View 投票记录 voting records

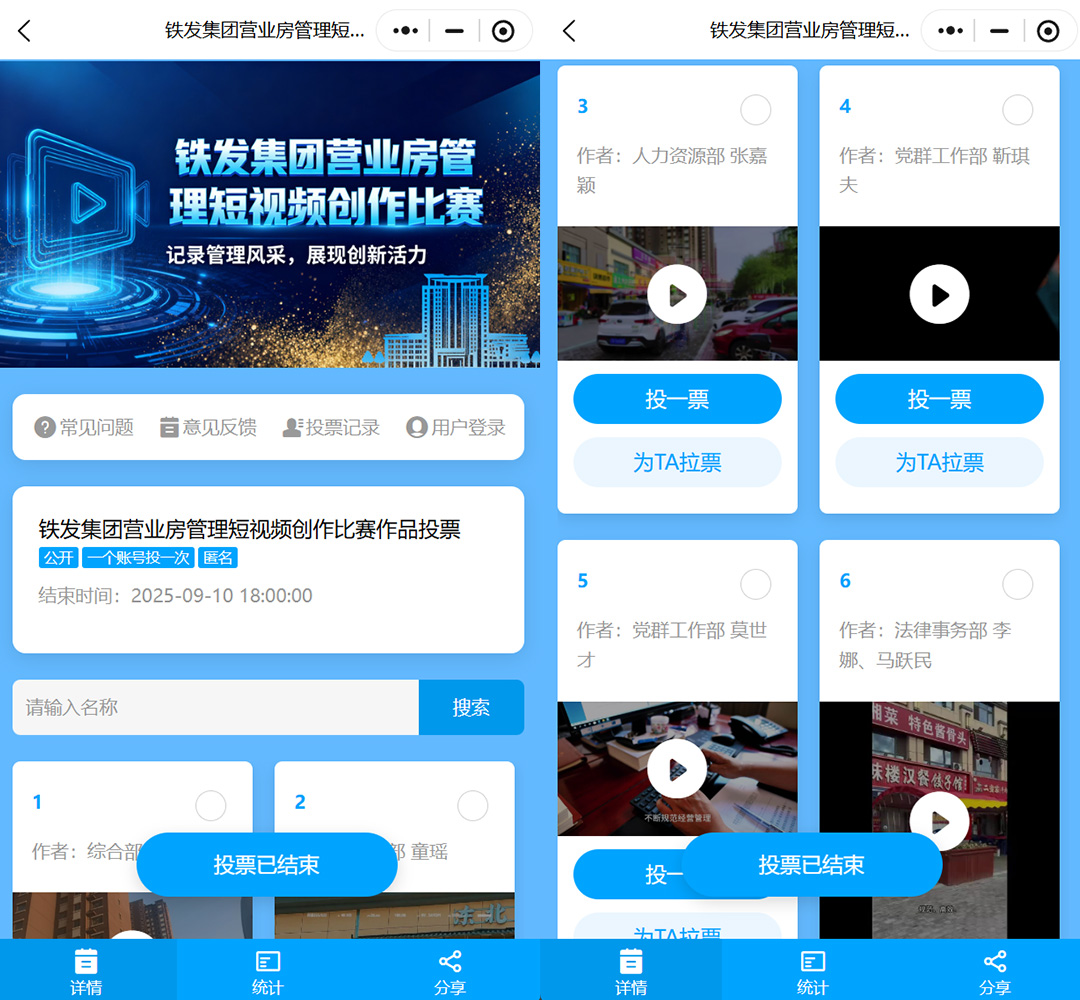point(292,428)
